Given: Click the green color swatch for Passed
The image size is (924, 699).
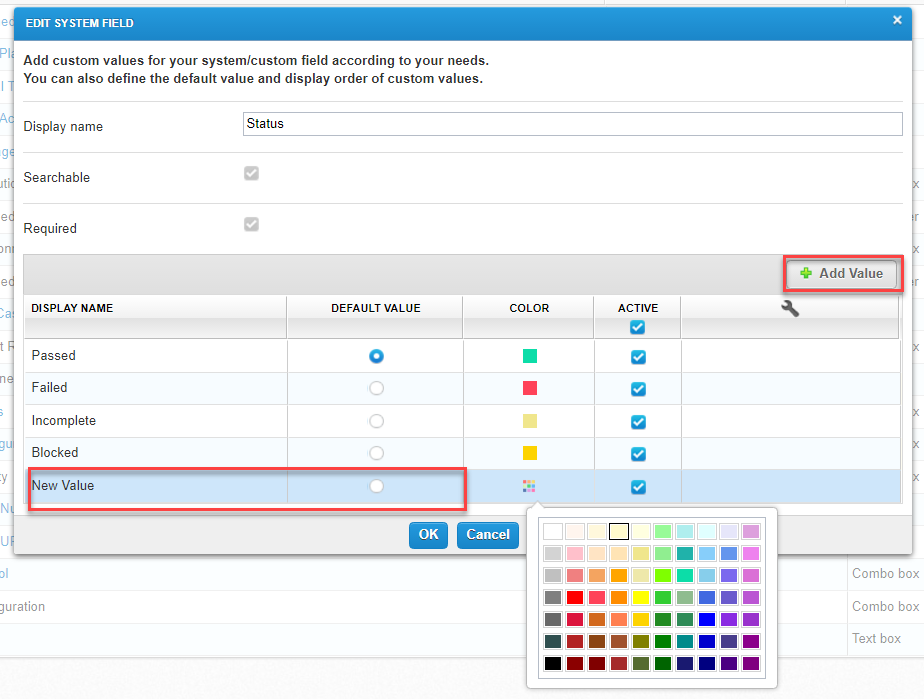Looking at the screenshot, I should (x=529, y=356).
